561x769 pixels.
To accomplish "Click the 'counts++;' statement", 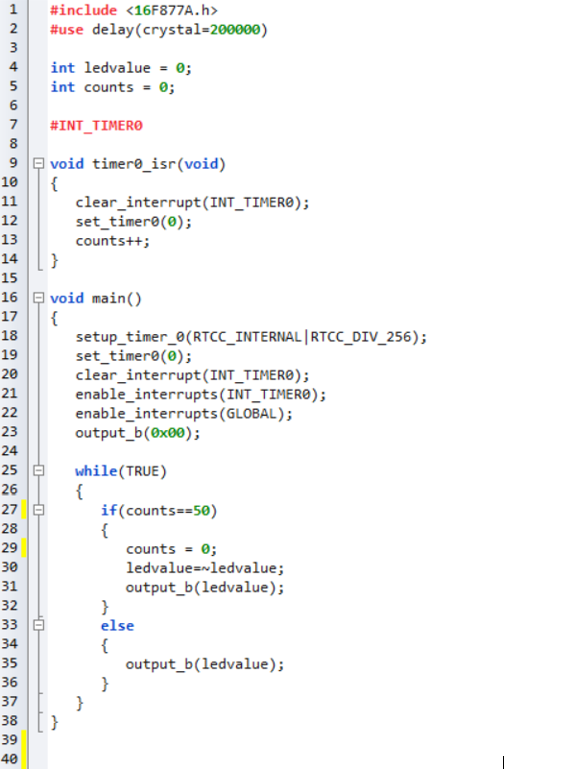I will (112, 241).
